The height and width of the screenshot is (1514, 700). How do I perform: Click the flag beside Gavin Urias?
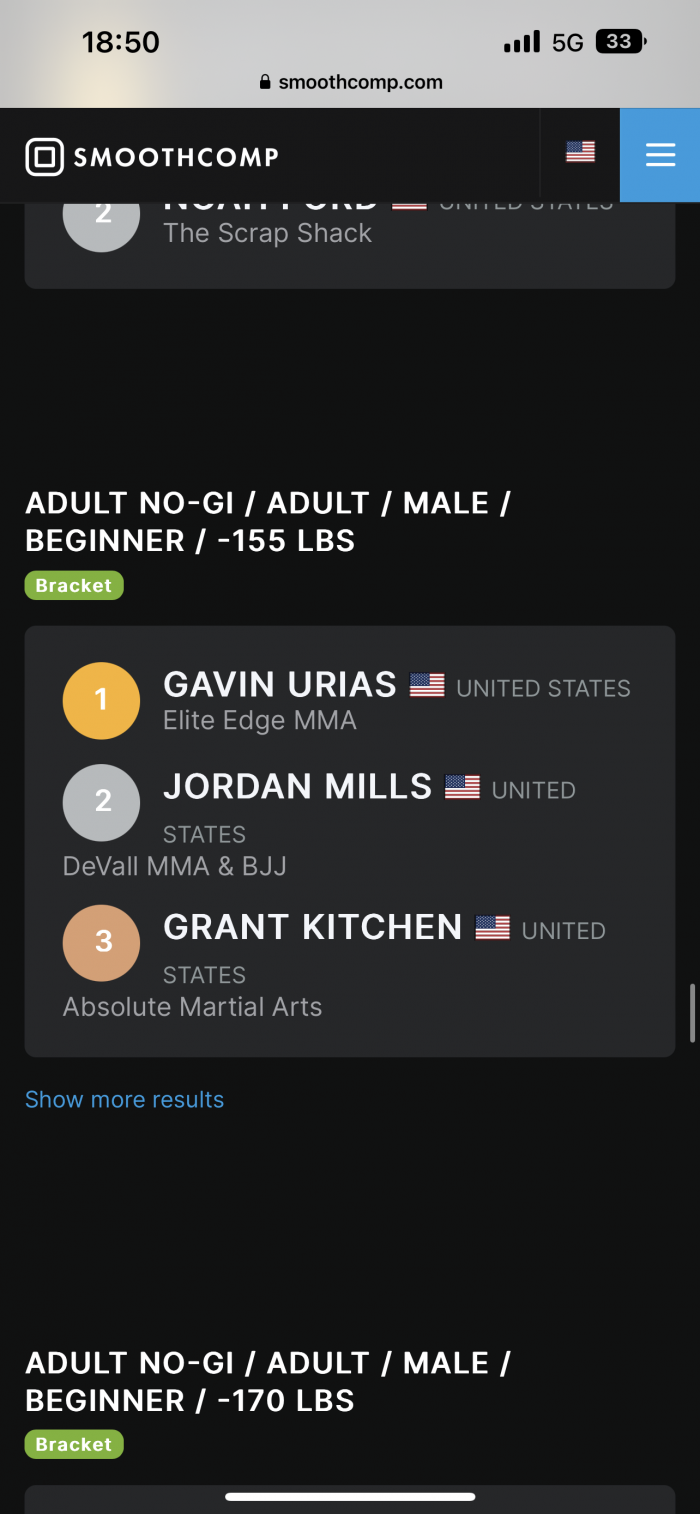coord(427,686)
